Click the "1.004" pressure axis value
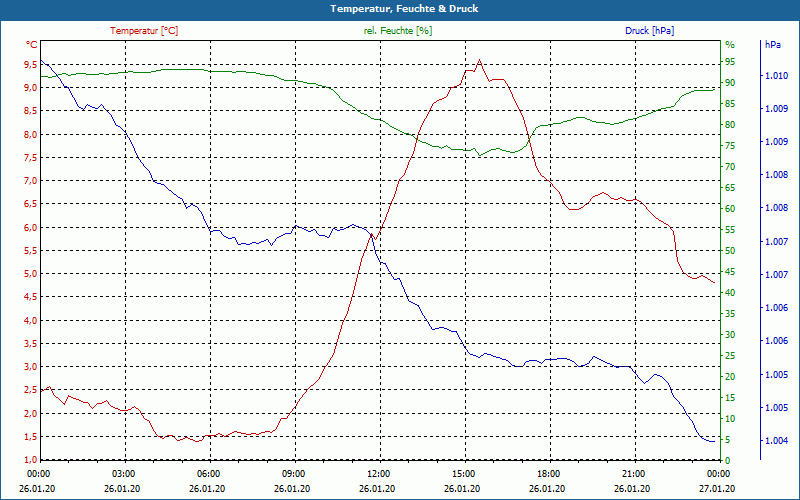 pos(776,440)
